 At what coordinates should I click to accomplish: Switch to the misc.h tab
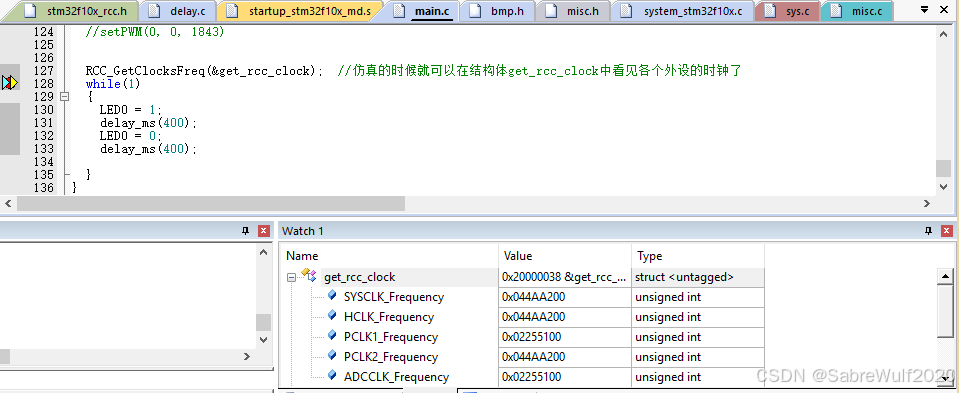[x=572, y=11]
